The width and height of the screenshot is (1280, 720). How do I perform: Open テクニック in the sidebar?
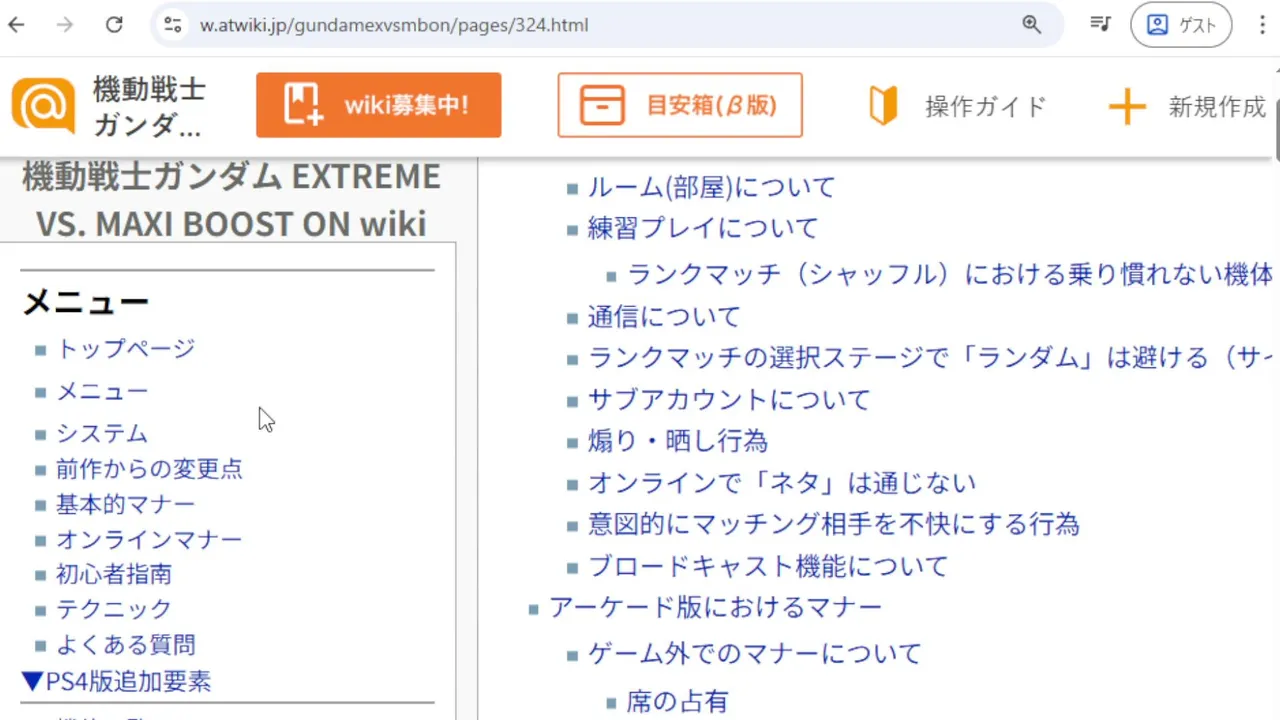click(114, 608)
